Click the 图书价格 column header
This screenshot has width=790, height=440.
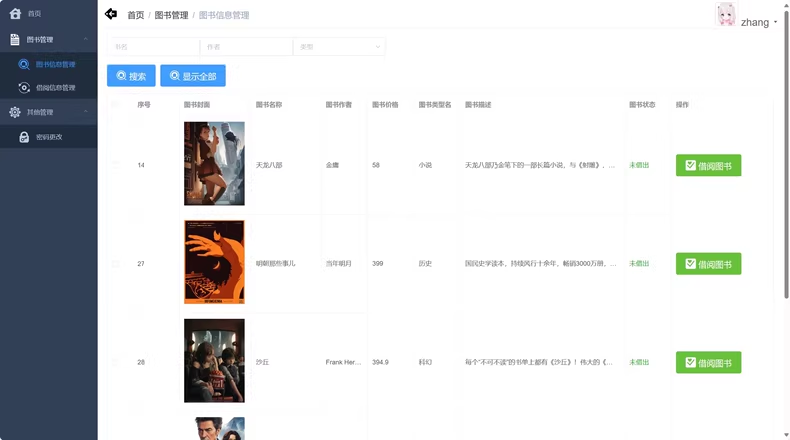385,105
